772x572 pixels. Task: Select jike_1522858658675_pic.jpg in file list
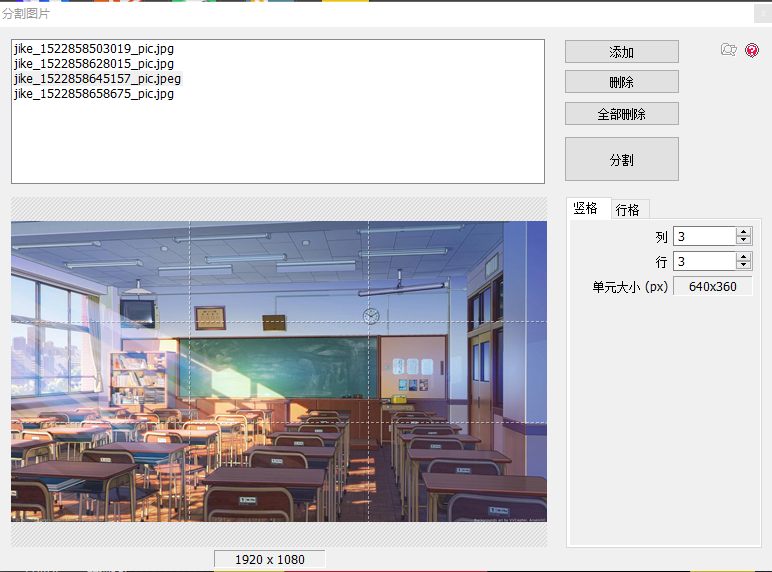94,94
